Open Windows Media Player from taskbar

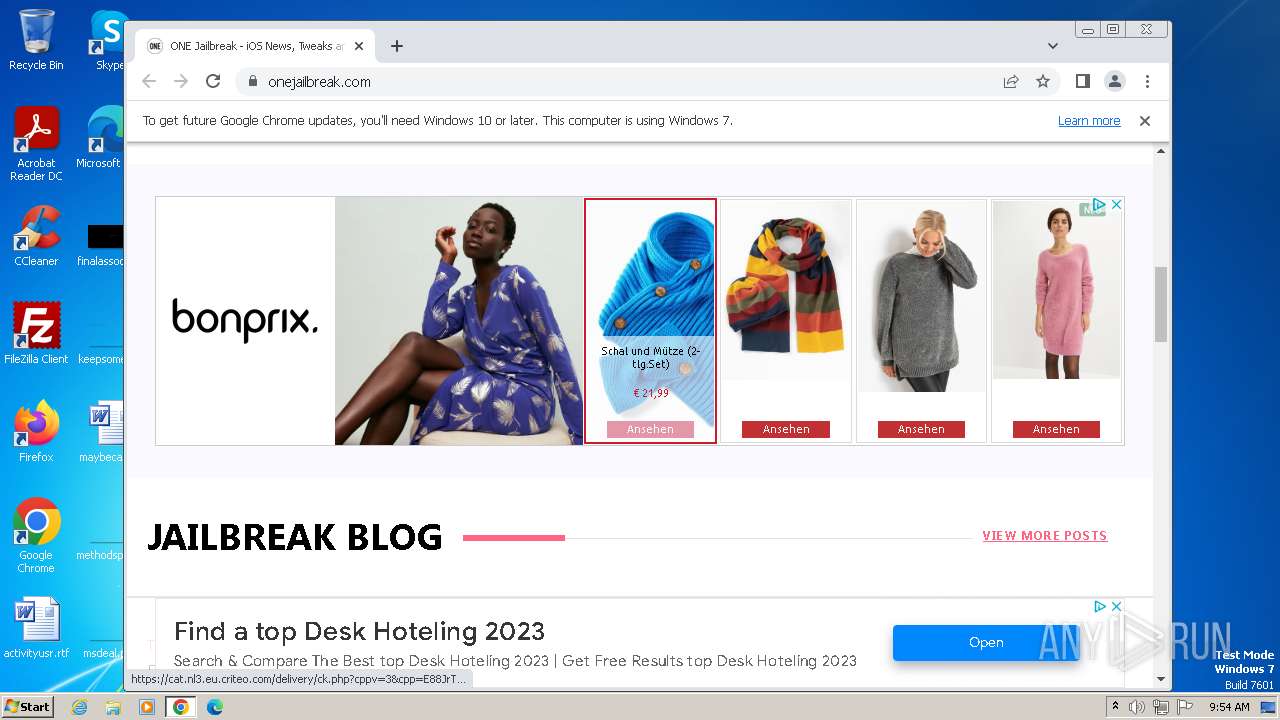point(147,707)
